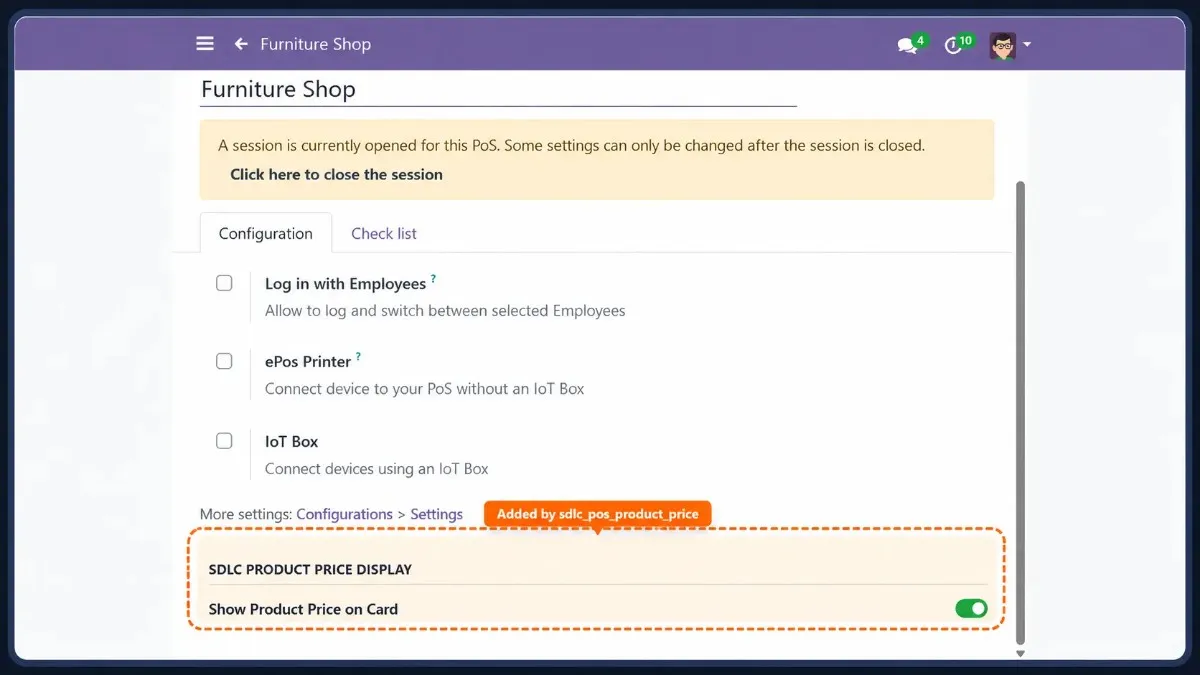Screen dimensions: 1200x675
Task: Switch to the Check list tab
Action: click(x=384, y=233)
